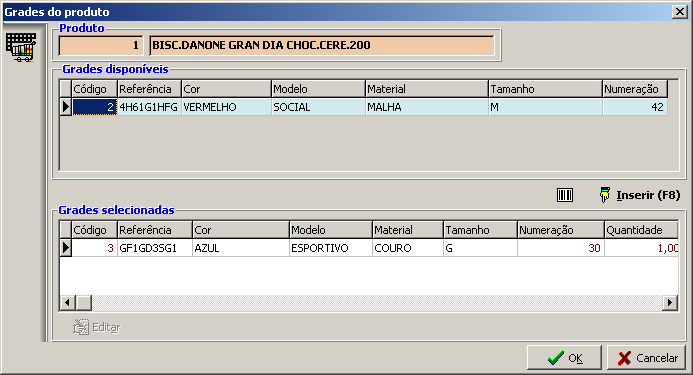Select the VERMELHO cell in available grades

tap(226, 107)
